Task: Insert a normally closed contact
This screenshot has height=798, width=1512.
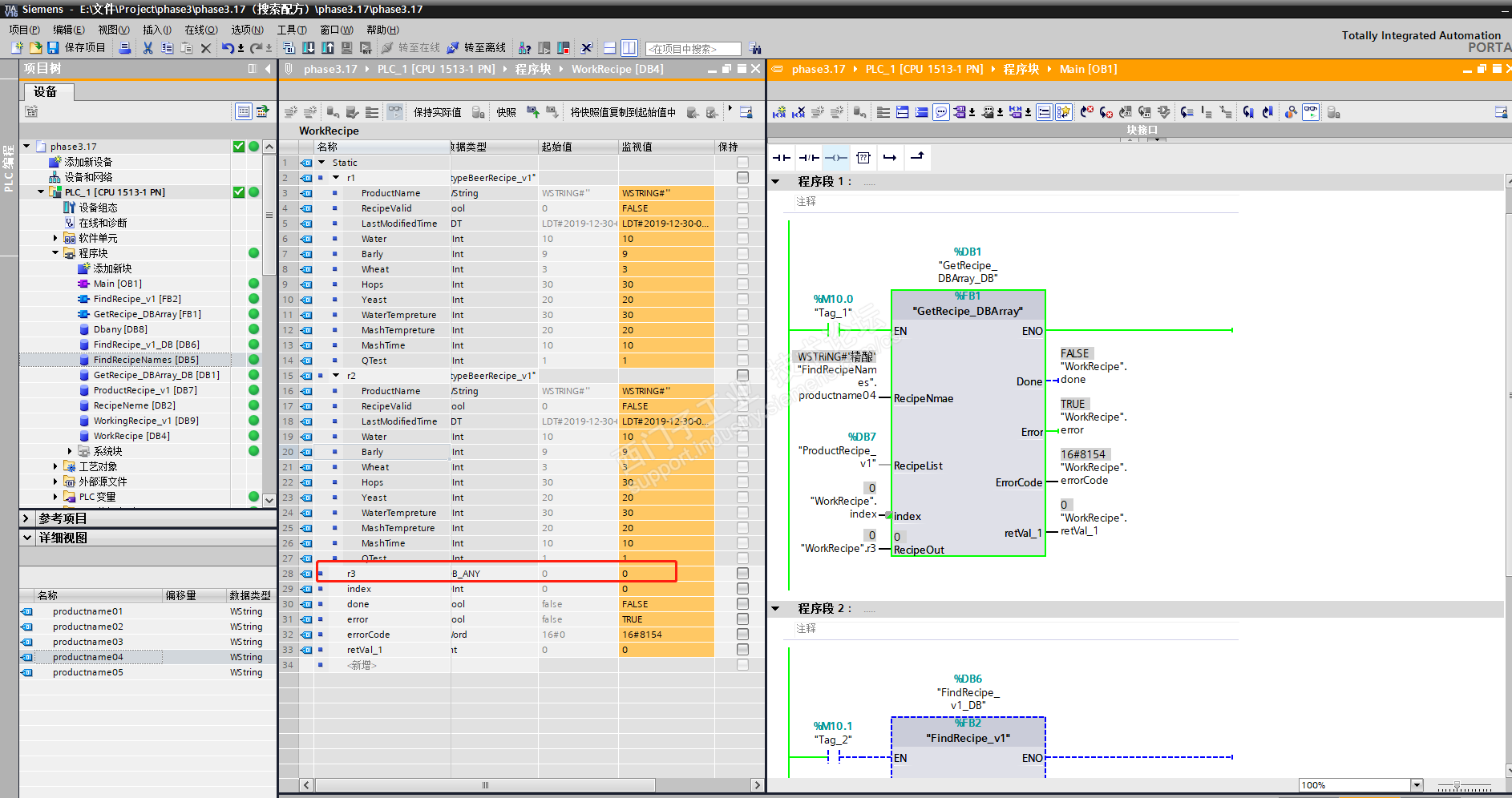Action: point(808,158)
